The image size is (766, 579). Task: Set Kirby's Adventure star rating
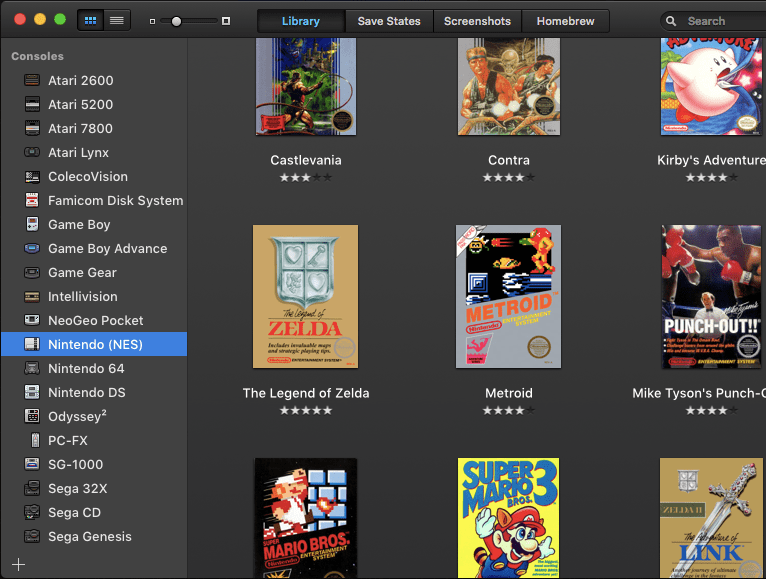click(x=711, y=177)
